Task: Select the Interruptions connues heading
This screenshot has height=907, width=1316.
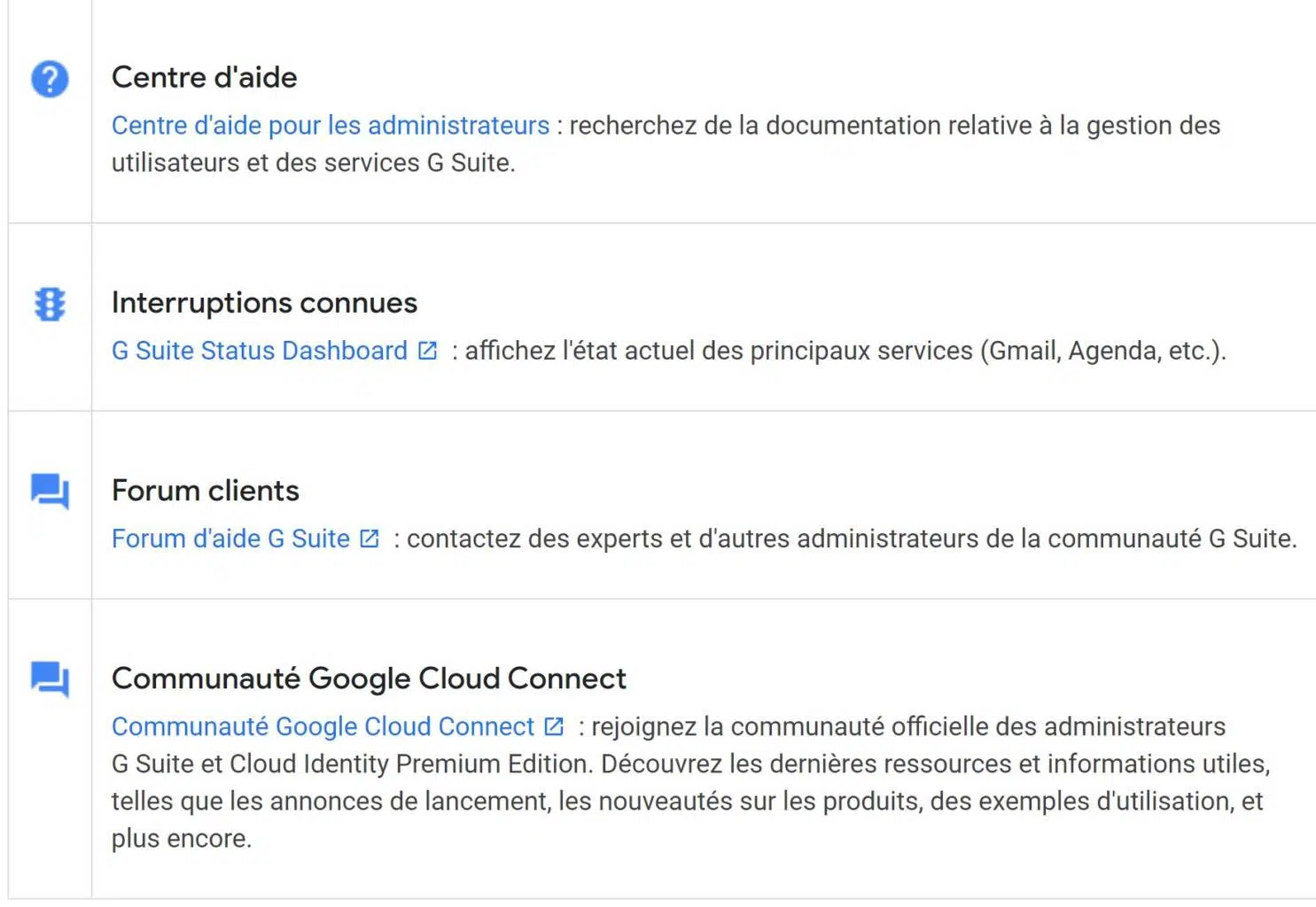Action: point(264,303)
